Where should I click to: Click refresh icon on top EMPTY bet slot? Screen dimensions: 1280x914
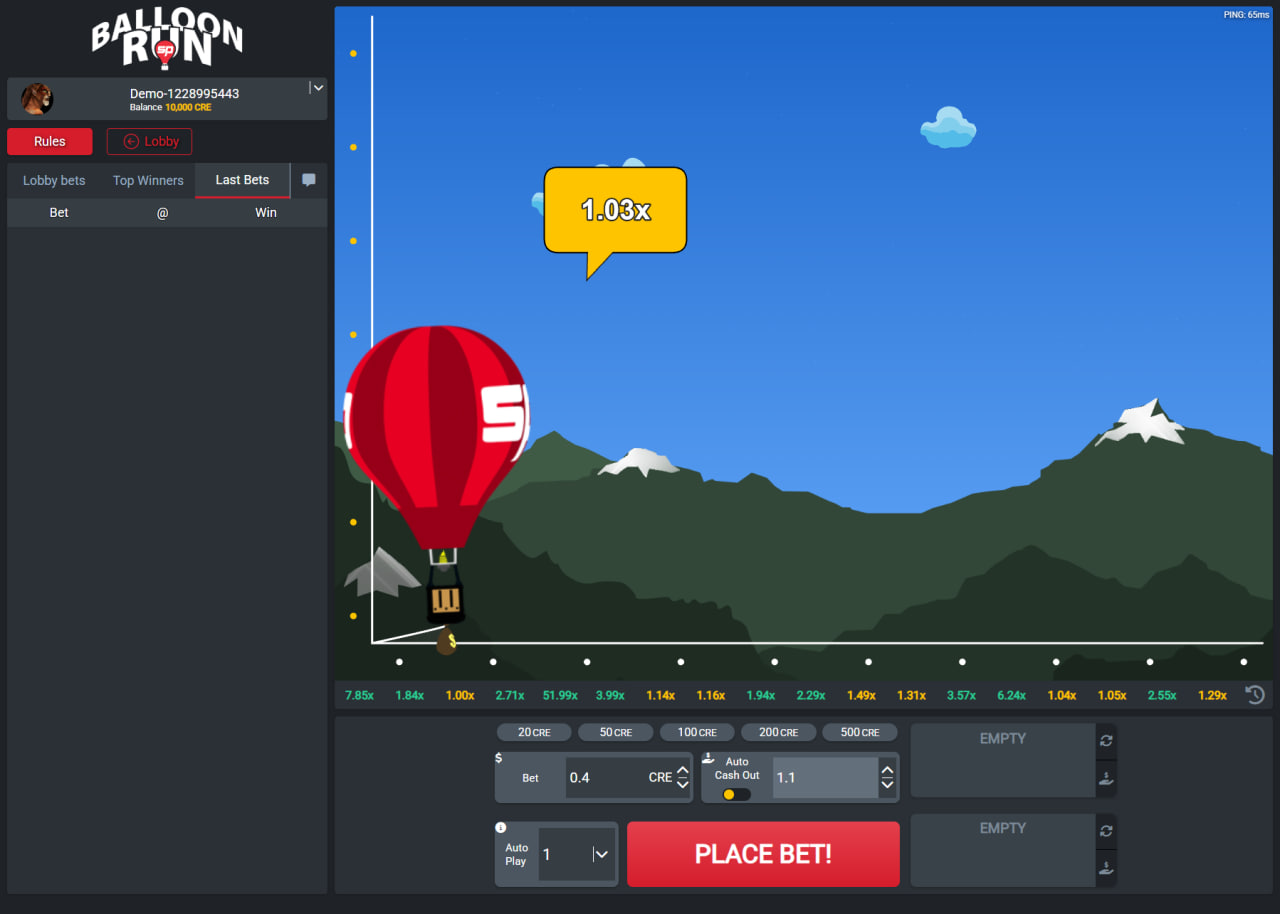click(x=1105, y=740)
